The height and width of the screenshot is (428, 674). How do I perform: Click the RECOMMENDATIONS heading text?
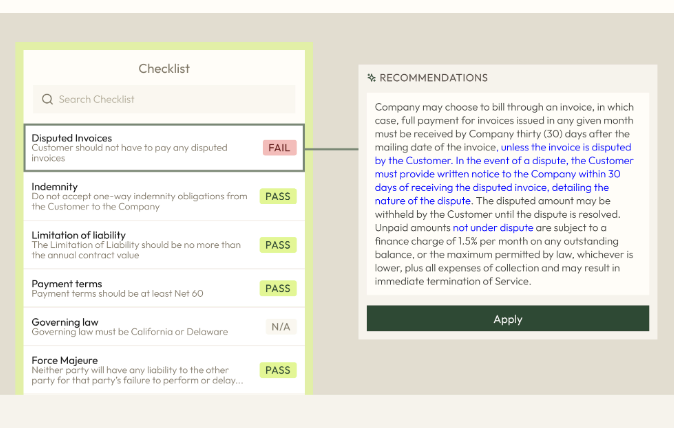433,78
